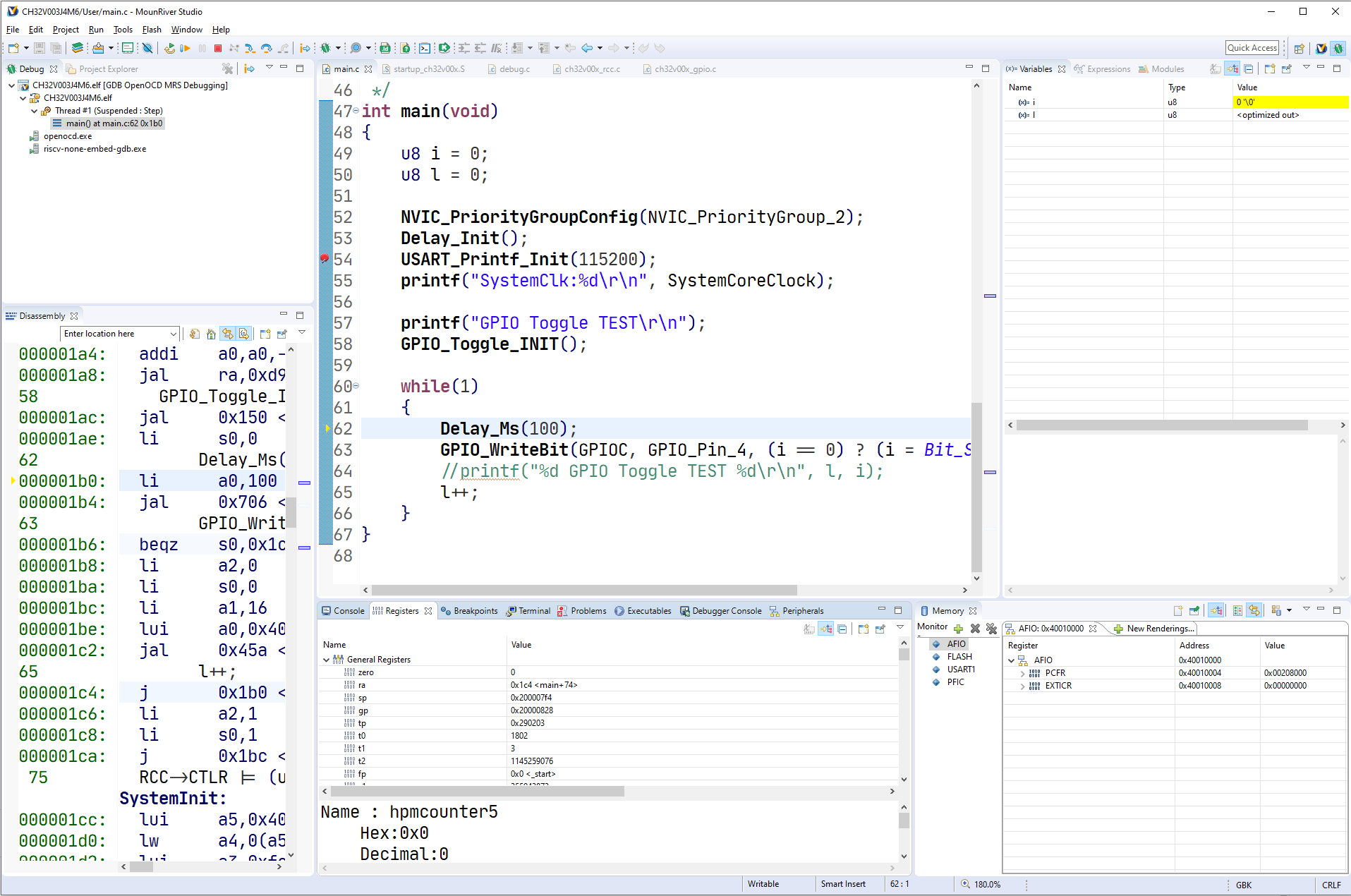Add a memory monitor with green plus
This screenshot has height=896, width=1351.
(x=958, y=628)
